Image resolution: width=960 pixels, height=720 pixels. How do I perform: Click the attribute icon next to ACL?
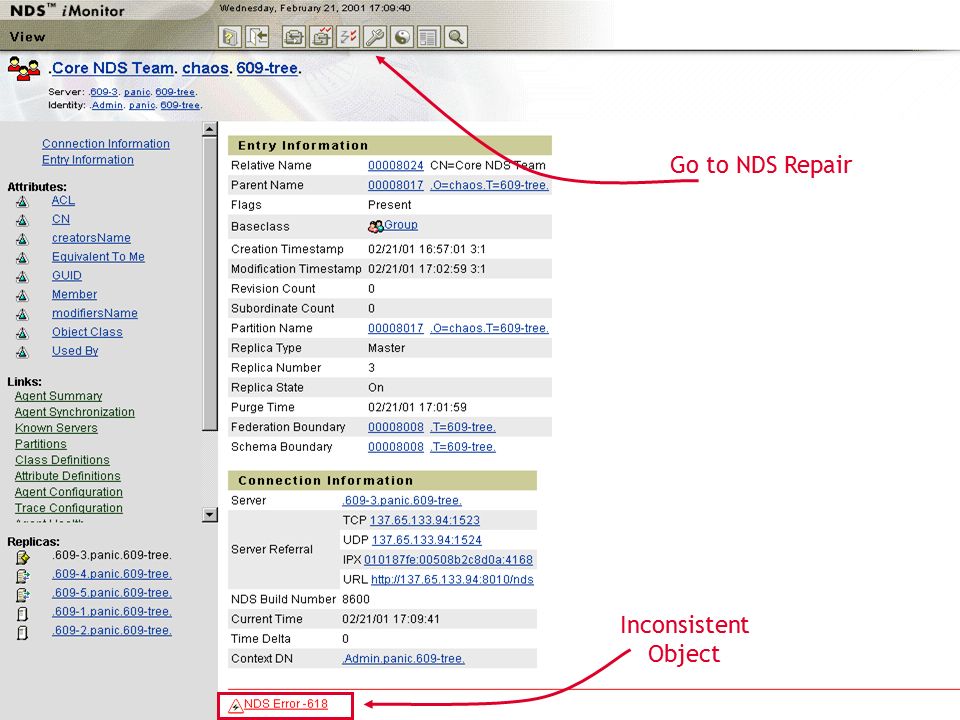coord(22,201)
